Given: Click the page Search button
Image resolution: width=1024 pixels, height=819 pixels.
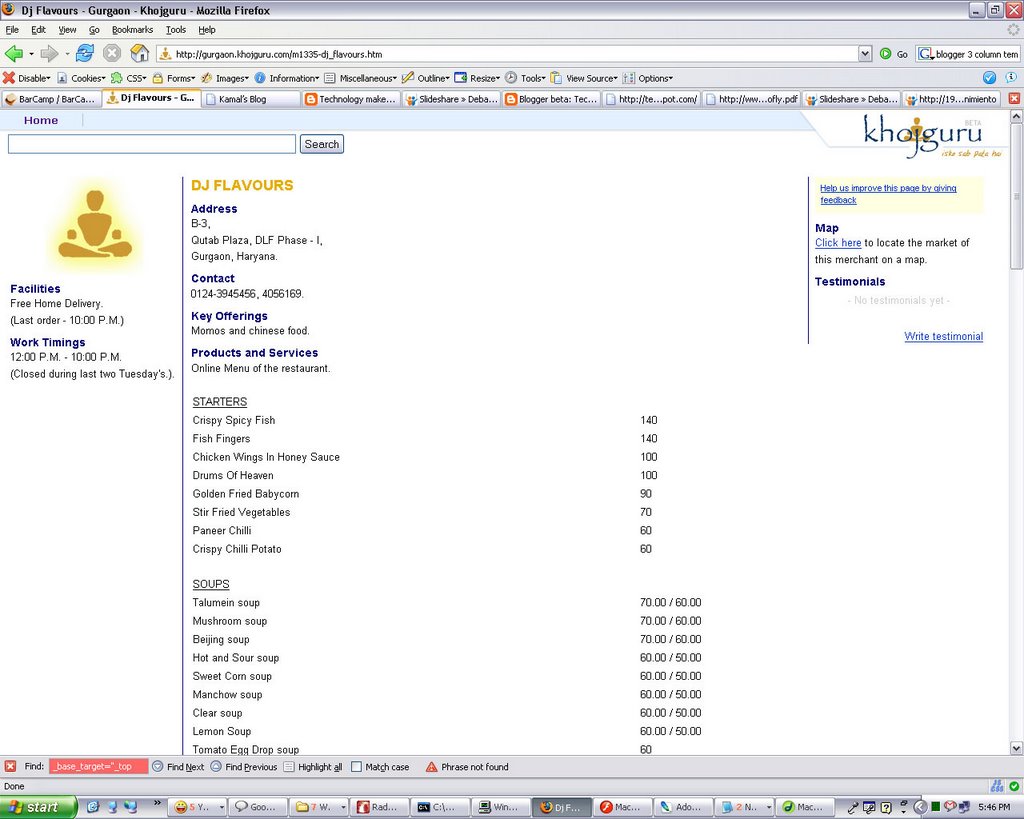Looking at the screenshot, I should click(x=322, y=144).
